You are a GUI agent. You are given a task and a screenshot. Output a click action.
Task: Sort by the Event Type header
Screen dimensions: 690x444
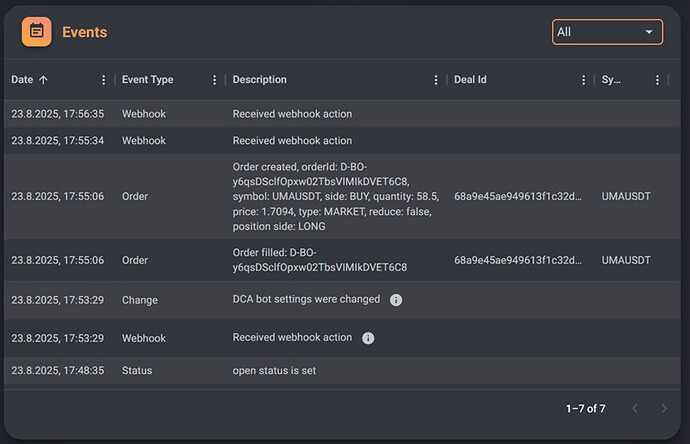pyautogui.click(x=147, y=80)
